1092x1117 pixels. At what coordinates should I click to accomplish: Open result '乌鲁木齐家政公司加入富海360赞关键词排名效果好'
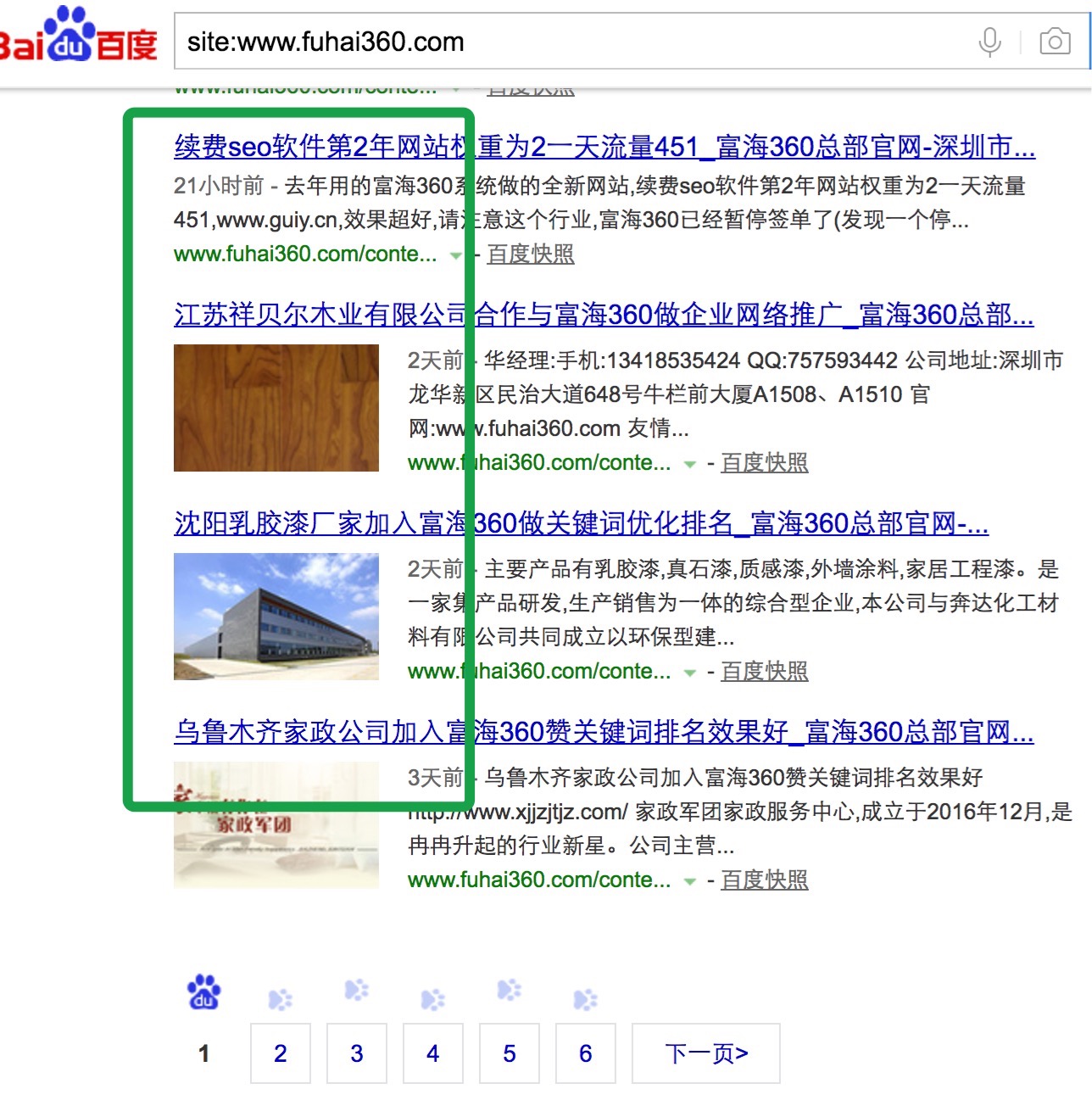tap(604, 732)
